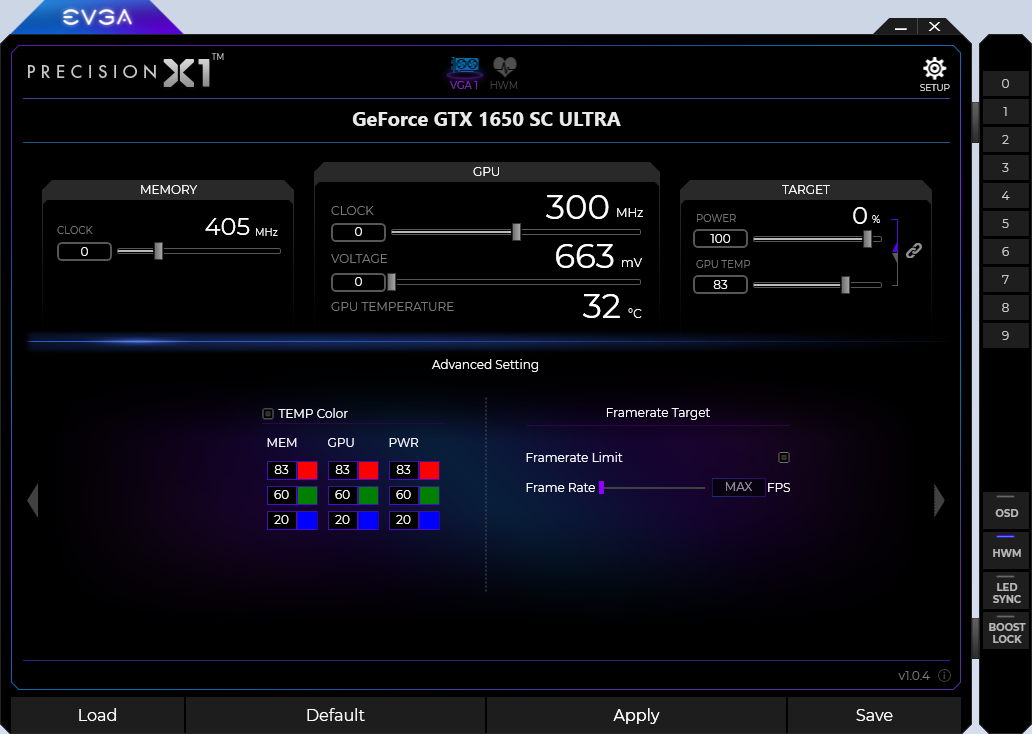
Task: Click the MEM 83 temperature value field
Action: [282, 470]
